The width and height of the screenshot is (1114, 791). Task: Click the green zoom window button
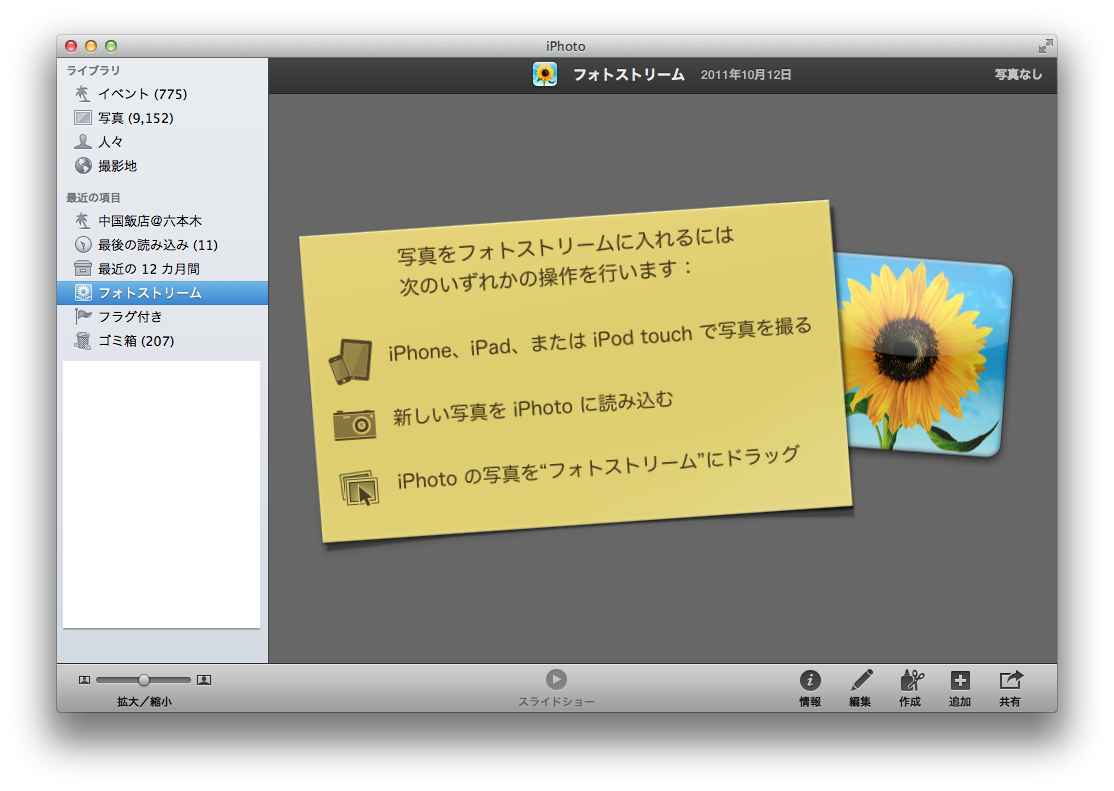coord(111,46)
